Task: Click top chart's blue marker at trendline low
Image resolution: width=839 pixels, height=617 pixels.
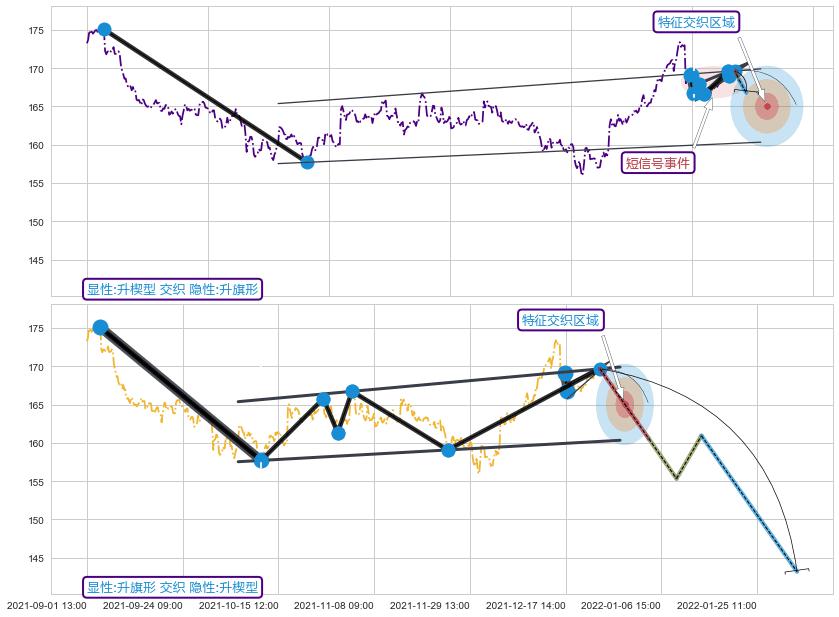Action: pos(307,162)
